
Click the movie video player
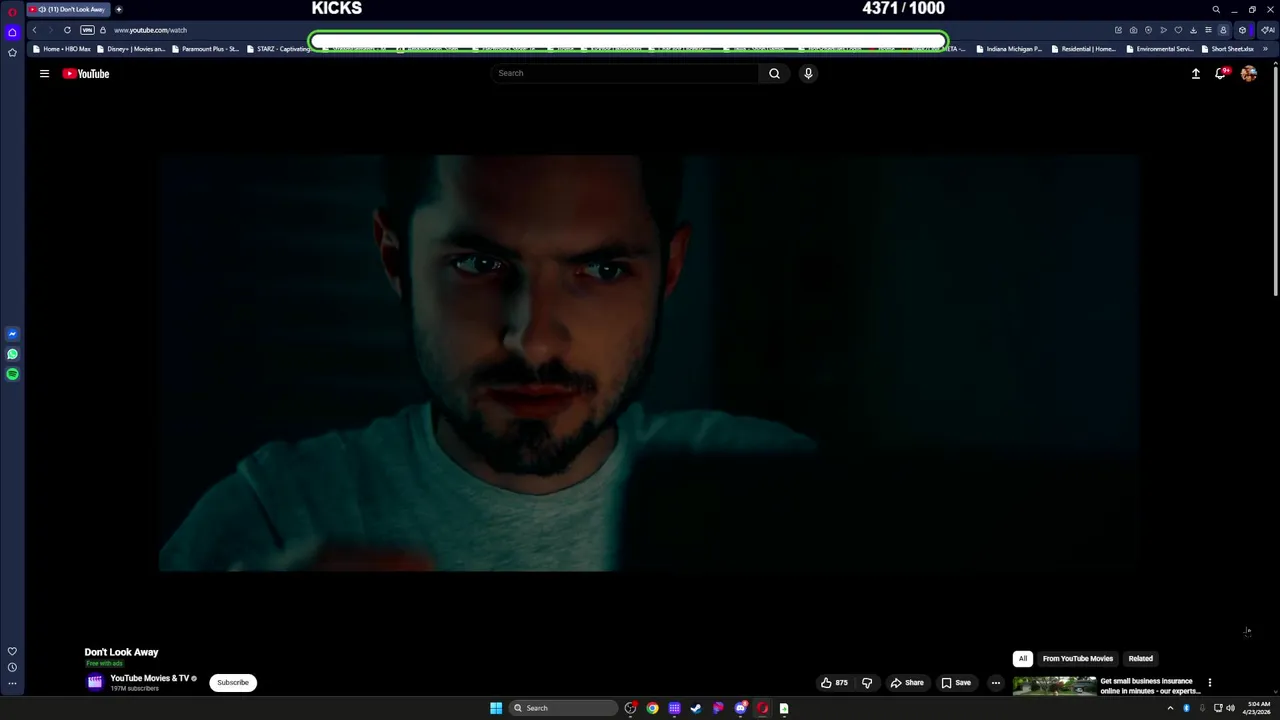(x=648, y=363)
